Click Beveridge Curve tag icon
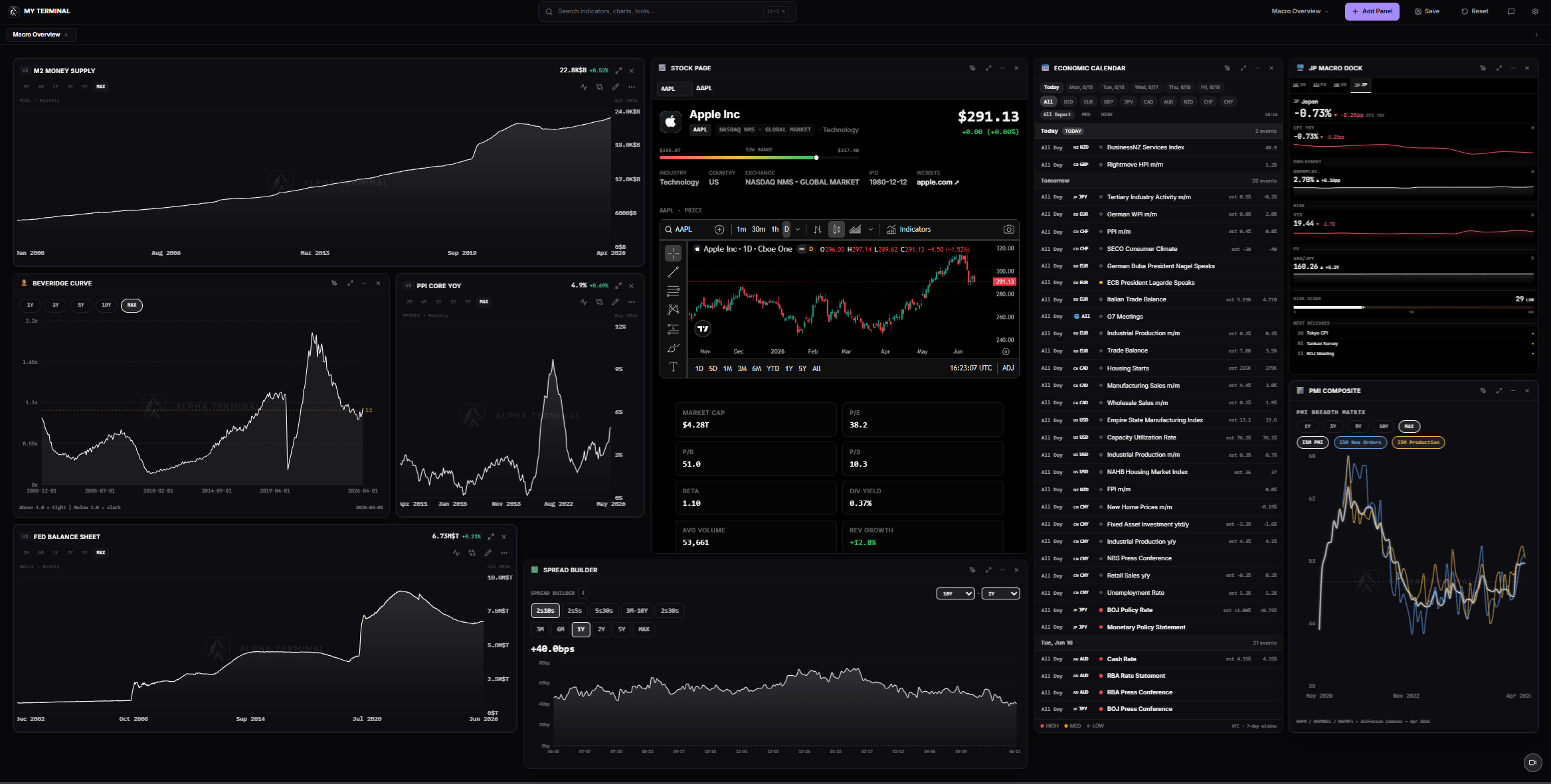This screenshot has width=1551, height=784. coord(334,283)
